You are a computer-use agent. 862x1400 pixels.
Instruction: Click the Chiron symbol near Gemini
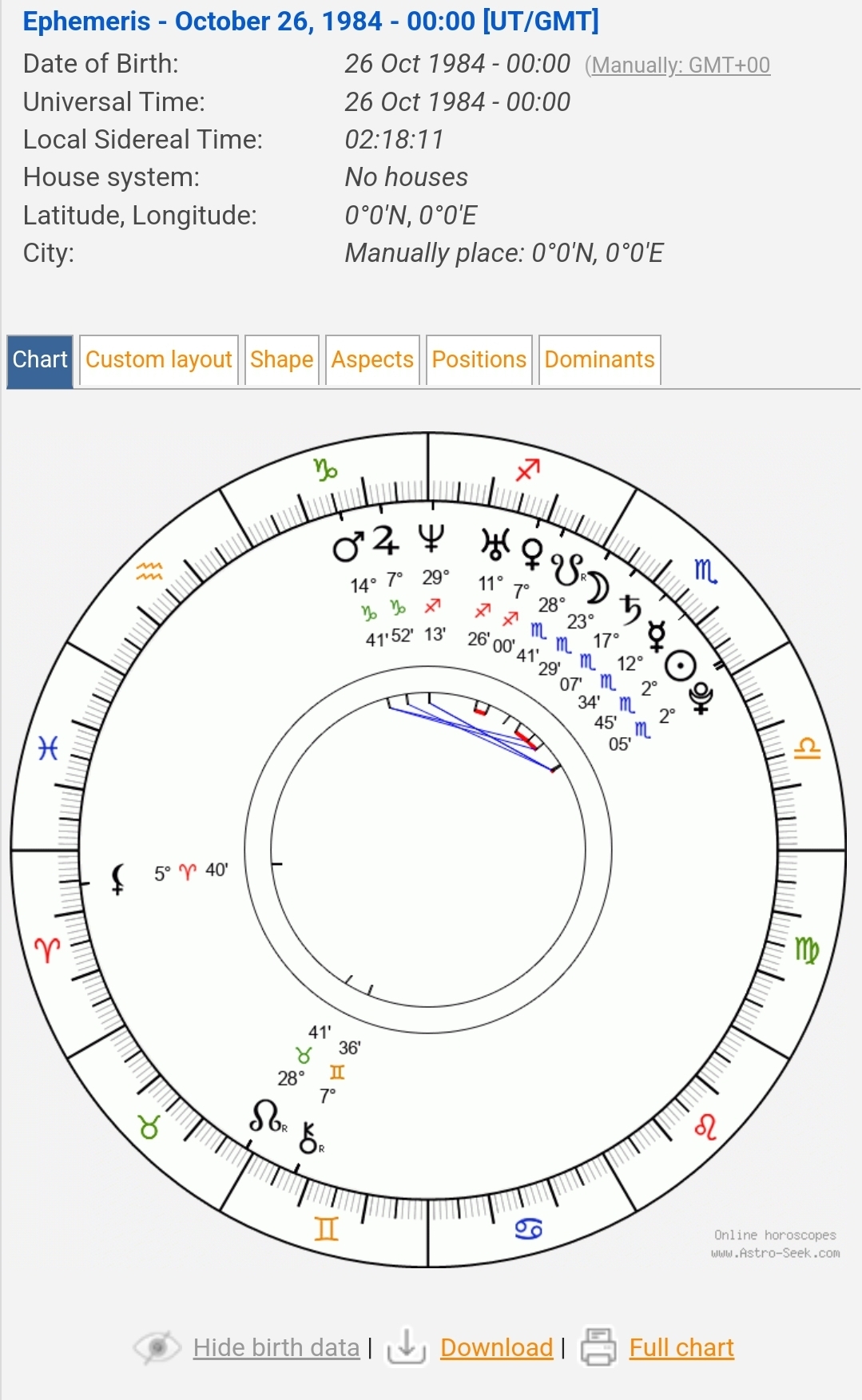point(309,1138)
